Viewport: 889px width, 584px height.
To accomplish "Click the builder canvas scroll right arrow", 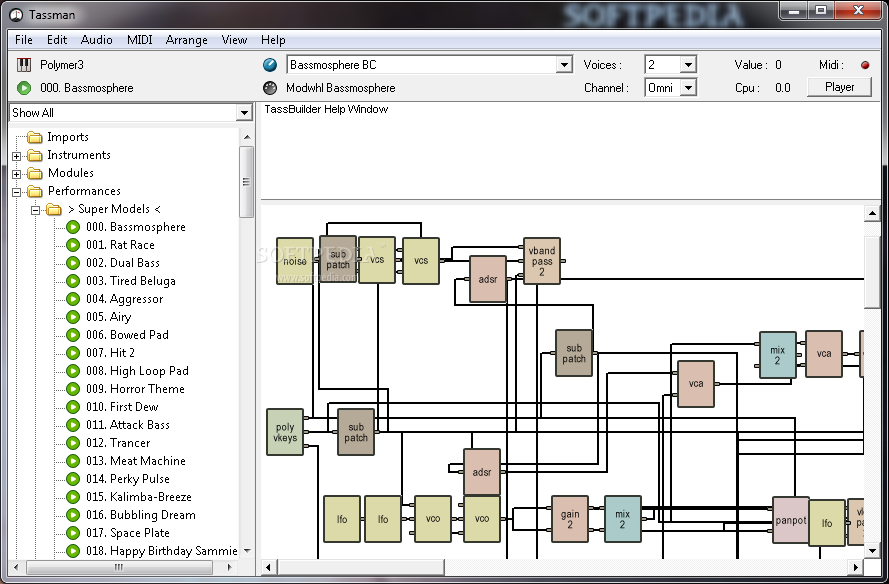I will pos(856,567).
